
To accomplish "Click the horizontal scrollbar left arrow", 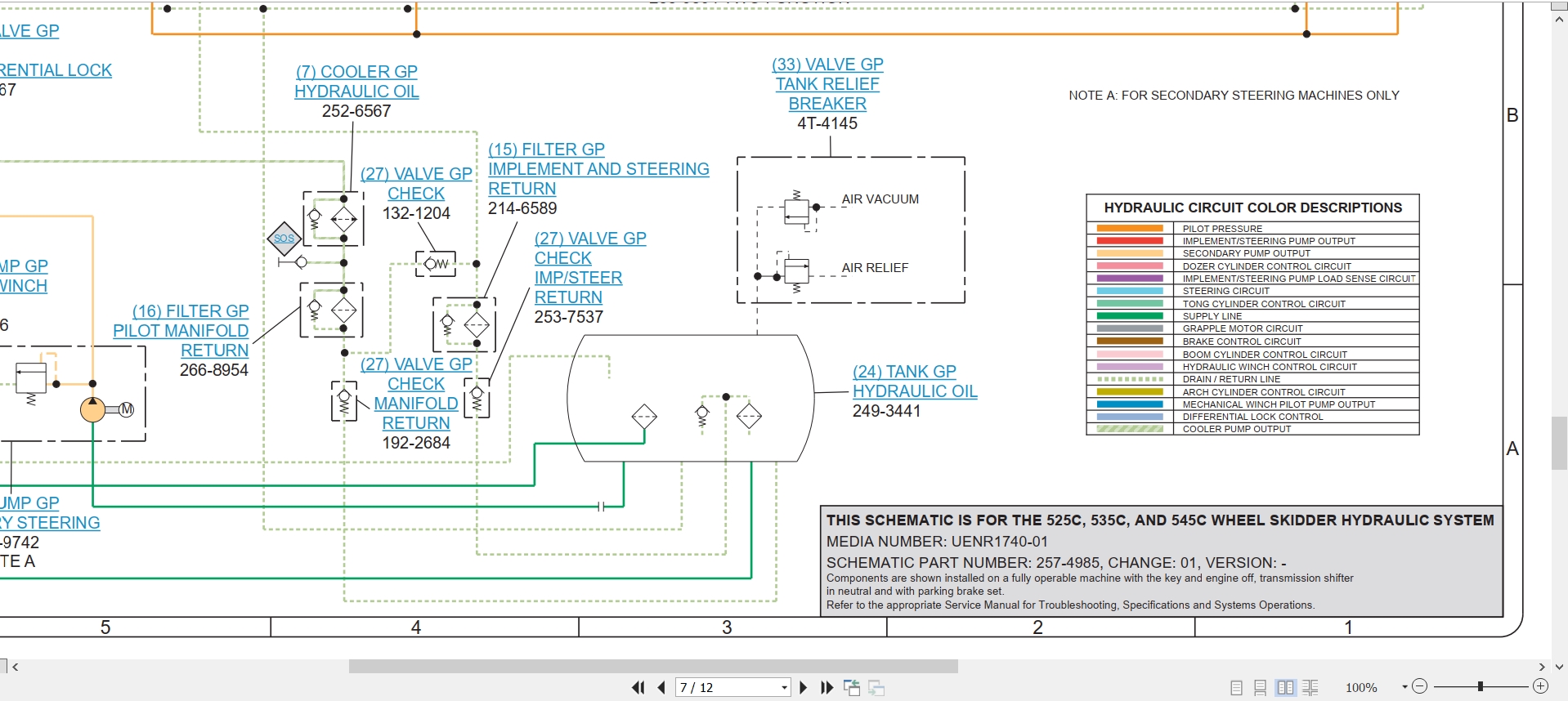I will point(16,667).
